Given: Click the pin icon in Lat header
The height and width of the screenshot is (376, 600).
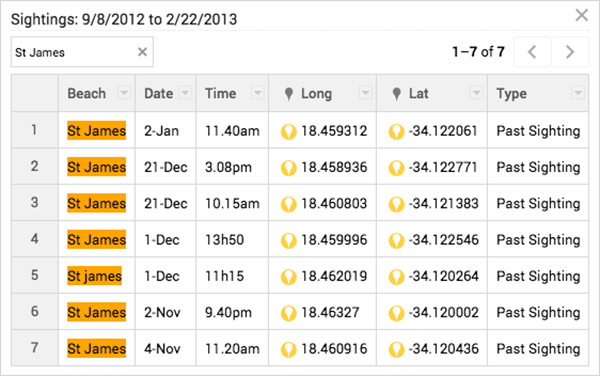Looking at the screenshot, I should (x=397, y=94).
